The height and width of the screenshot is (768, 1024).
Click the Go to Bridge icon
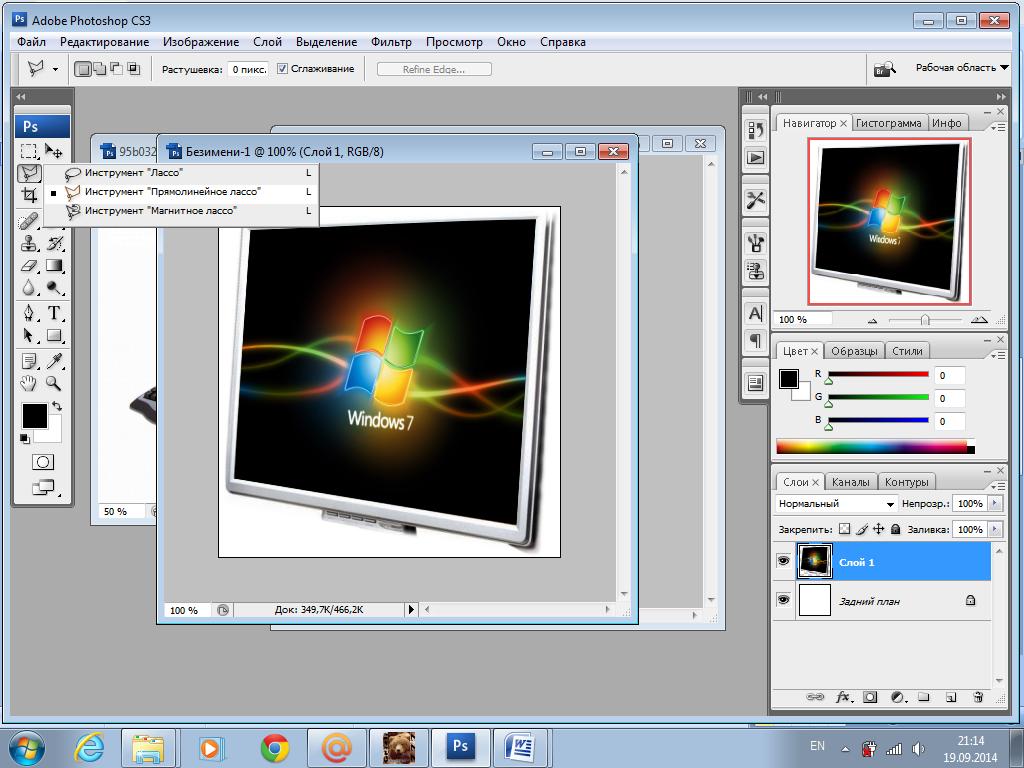[x=885, y=68]
